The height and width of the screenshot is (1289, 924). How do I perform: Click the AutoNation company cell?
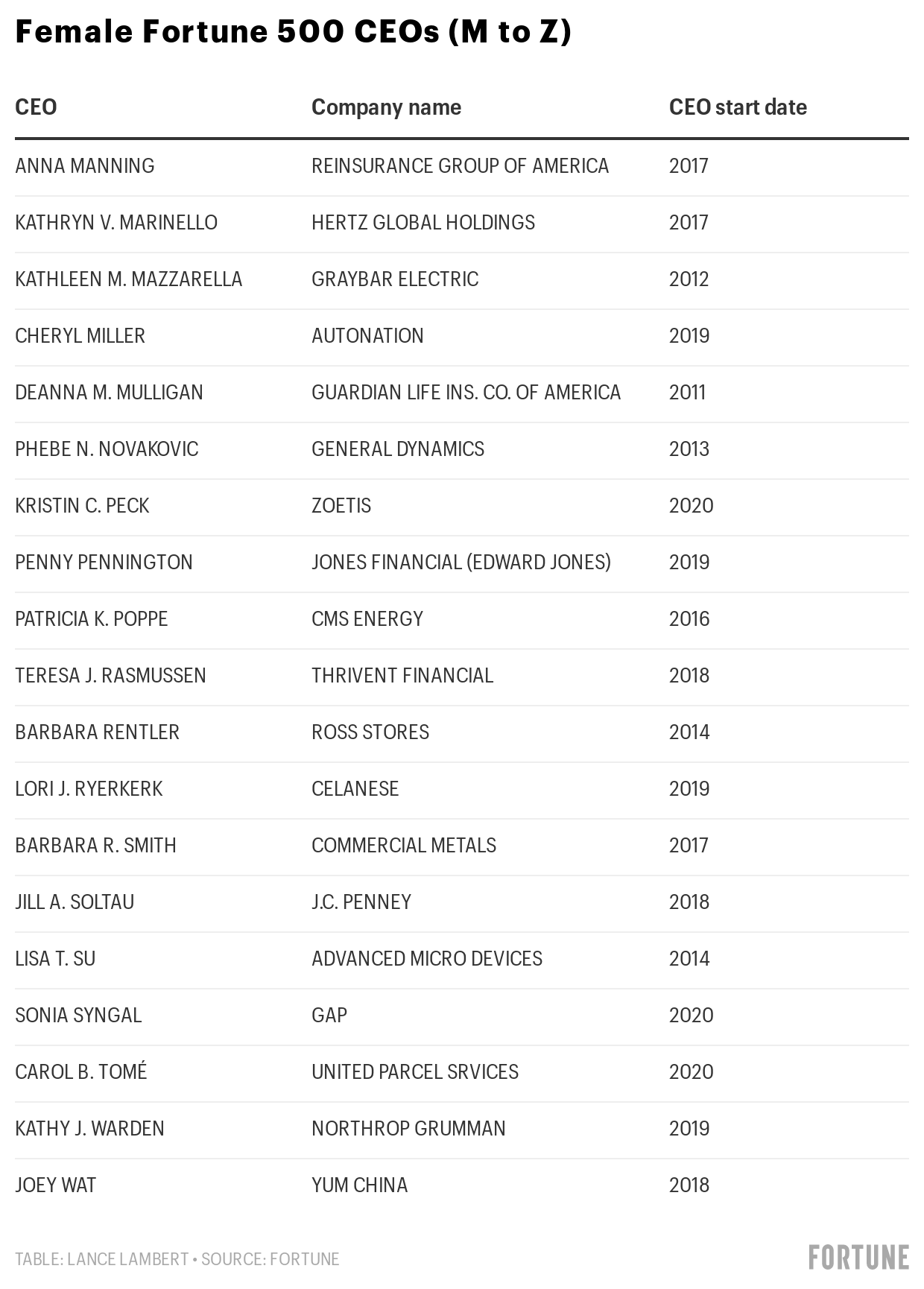367,335
